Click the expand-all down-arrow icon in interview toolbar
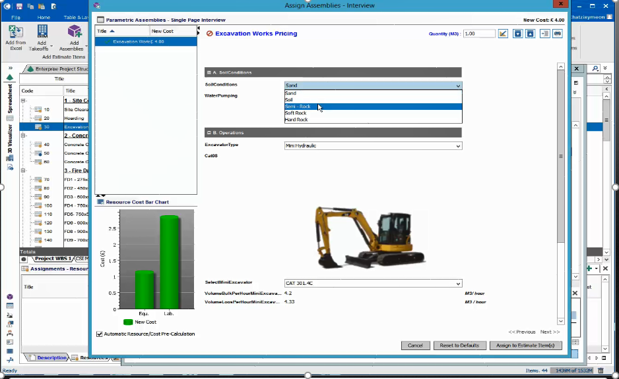Viewport: 619px width, 379px height. tap(517, 34)
